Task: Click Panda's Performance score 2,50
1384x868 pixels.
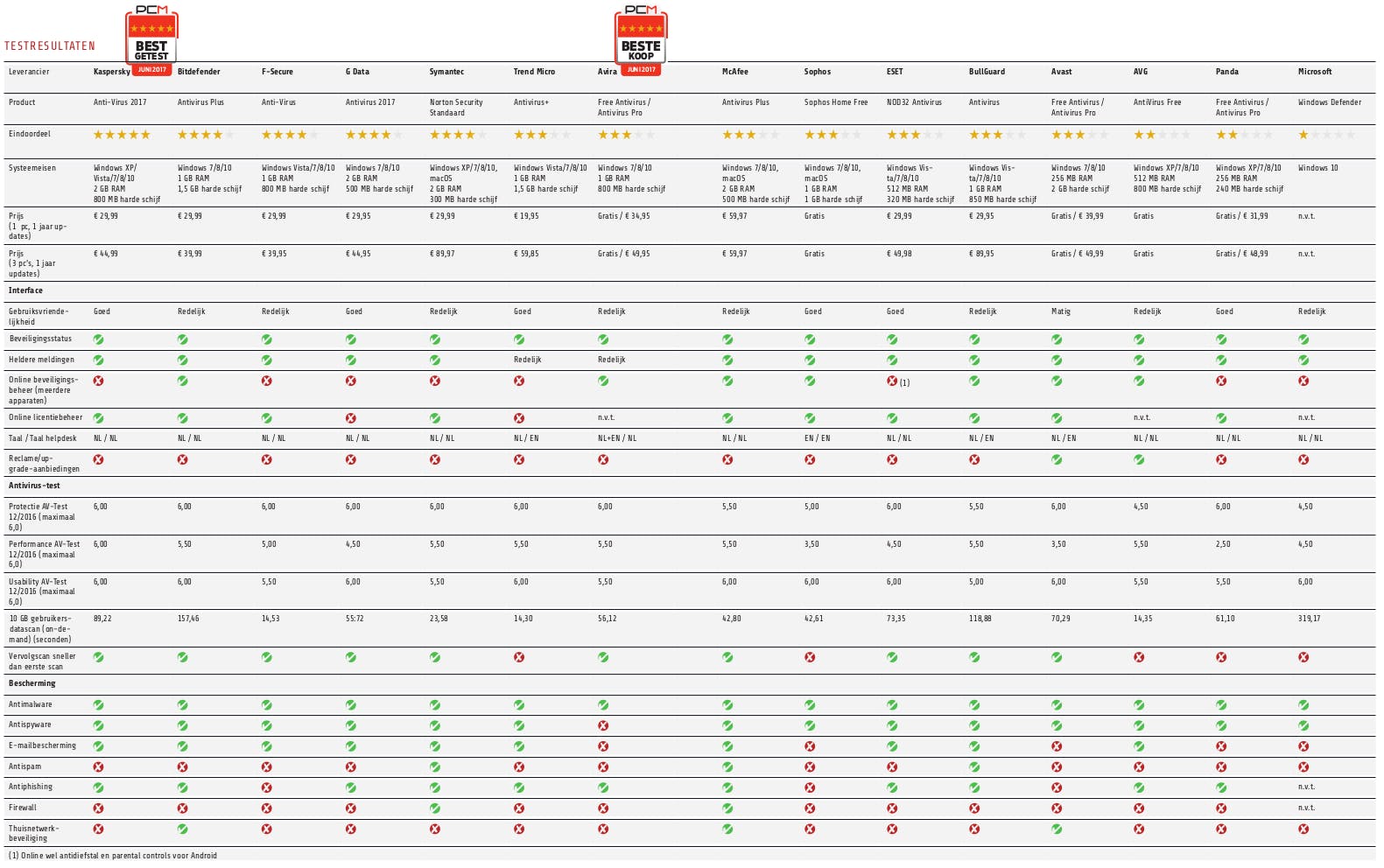Action: [1223, 544]
